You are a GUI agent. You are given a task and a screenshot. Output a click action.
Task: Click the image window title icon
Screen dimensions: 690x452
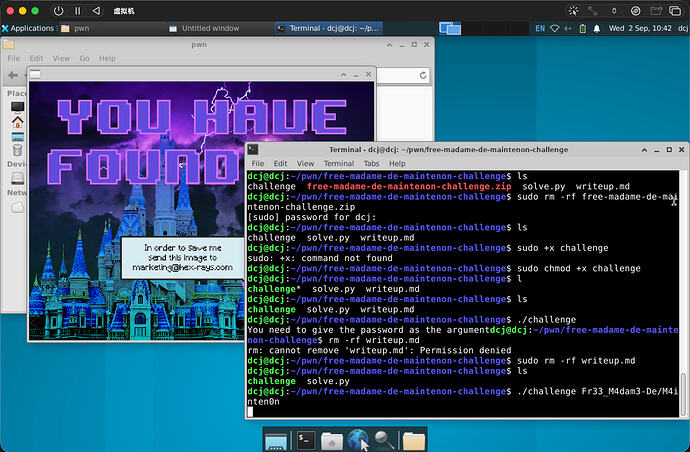(35, 74)
